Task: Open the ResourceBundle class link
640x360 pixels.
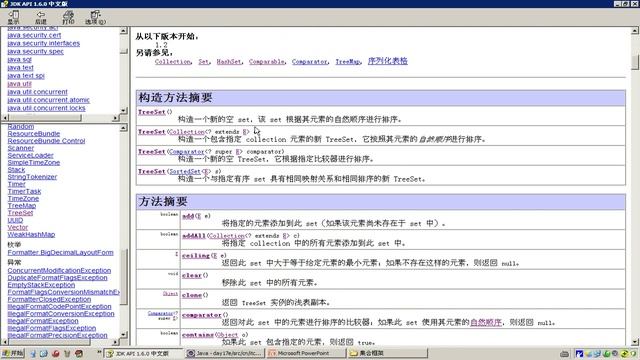Action: 34,133
